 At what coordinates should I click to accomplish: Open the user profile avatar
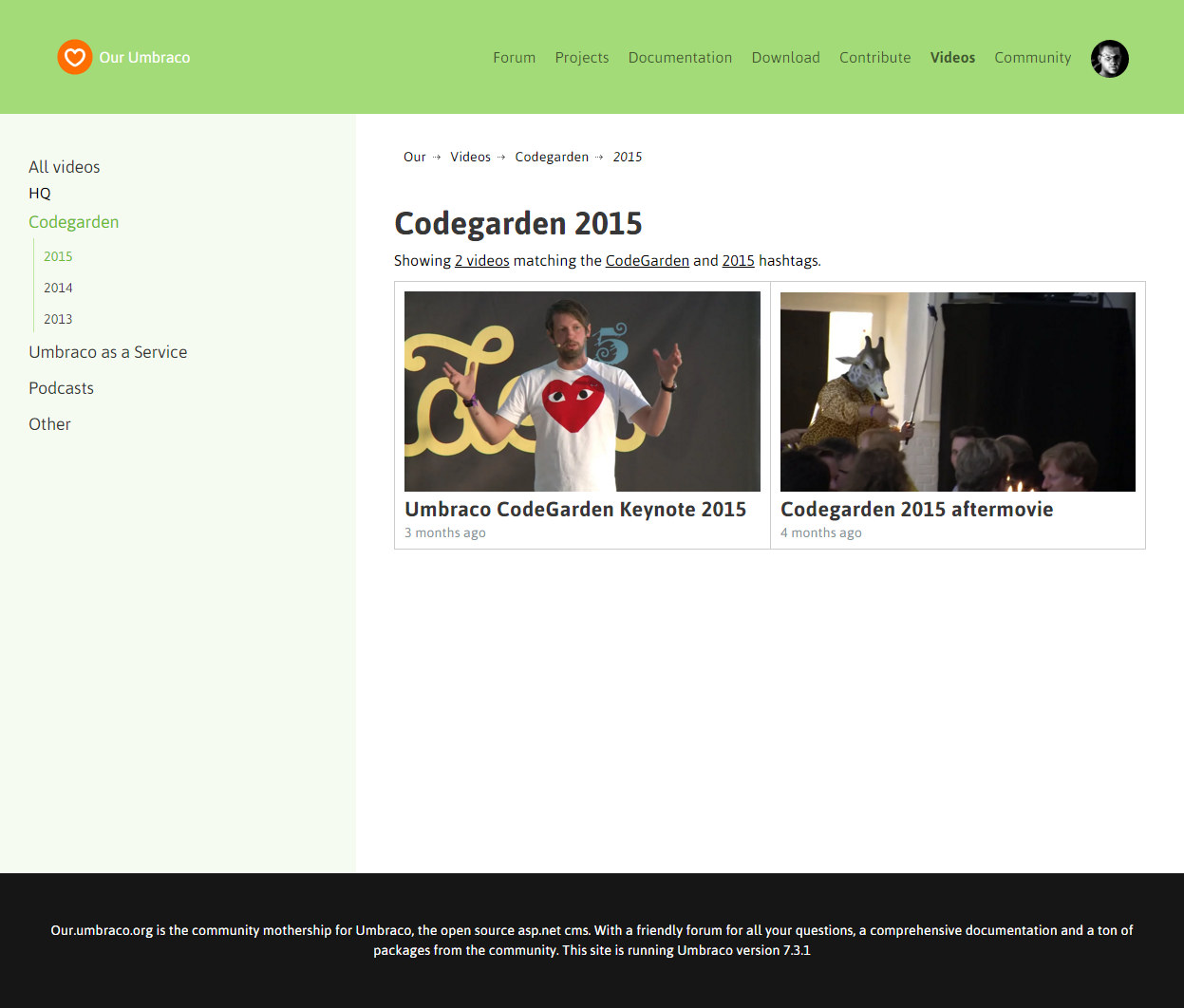click(1109, 59)
